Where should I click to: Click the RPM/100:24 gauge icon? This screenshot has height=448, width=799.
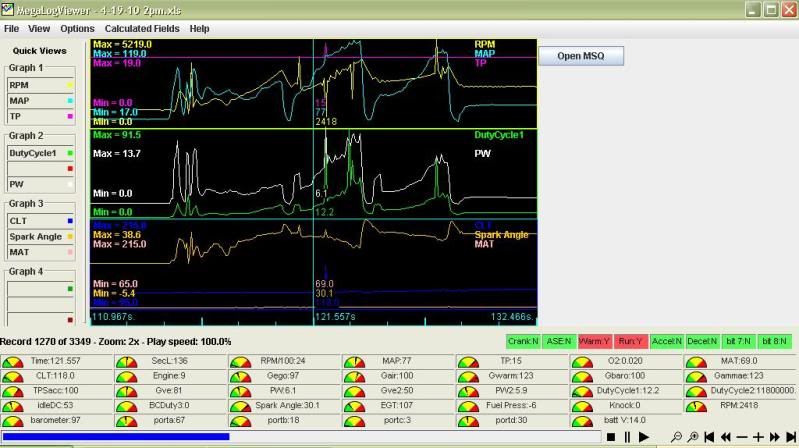[x=241, y=362]
